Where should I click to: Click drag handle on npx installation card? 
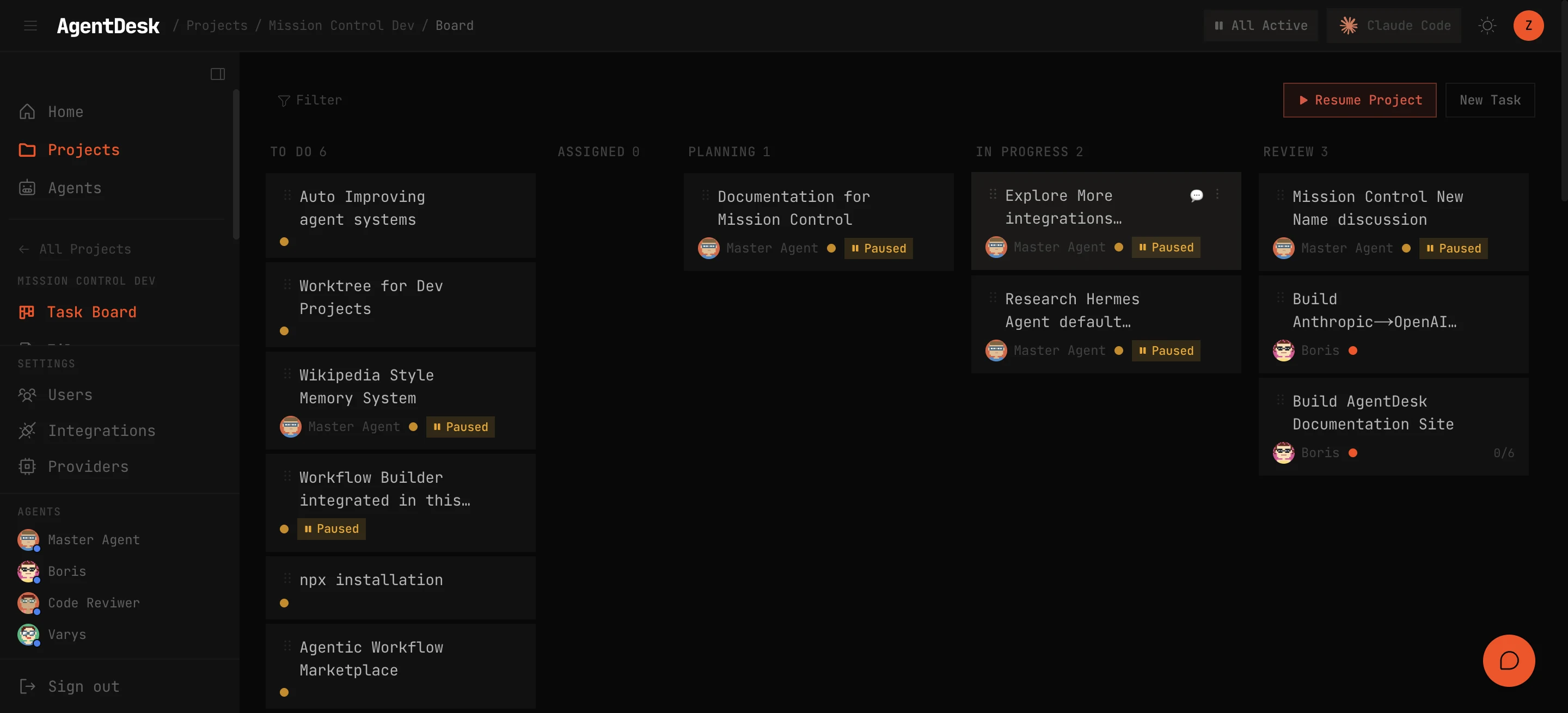pyautogui.click(x=287, y=579)
